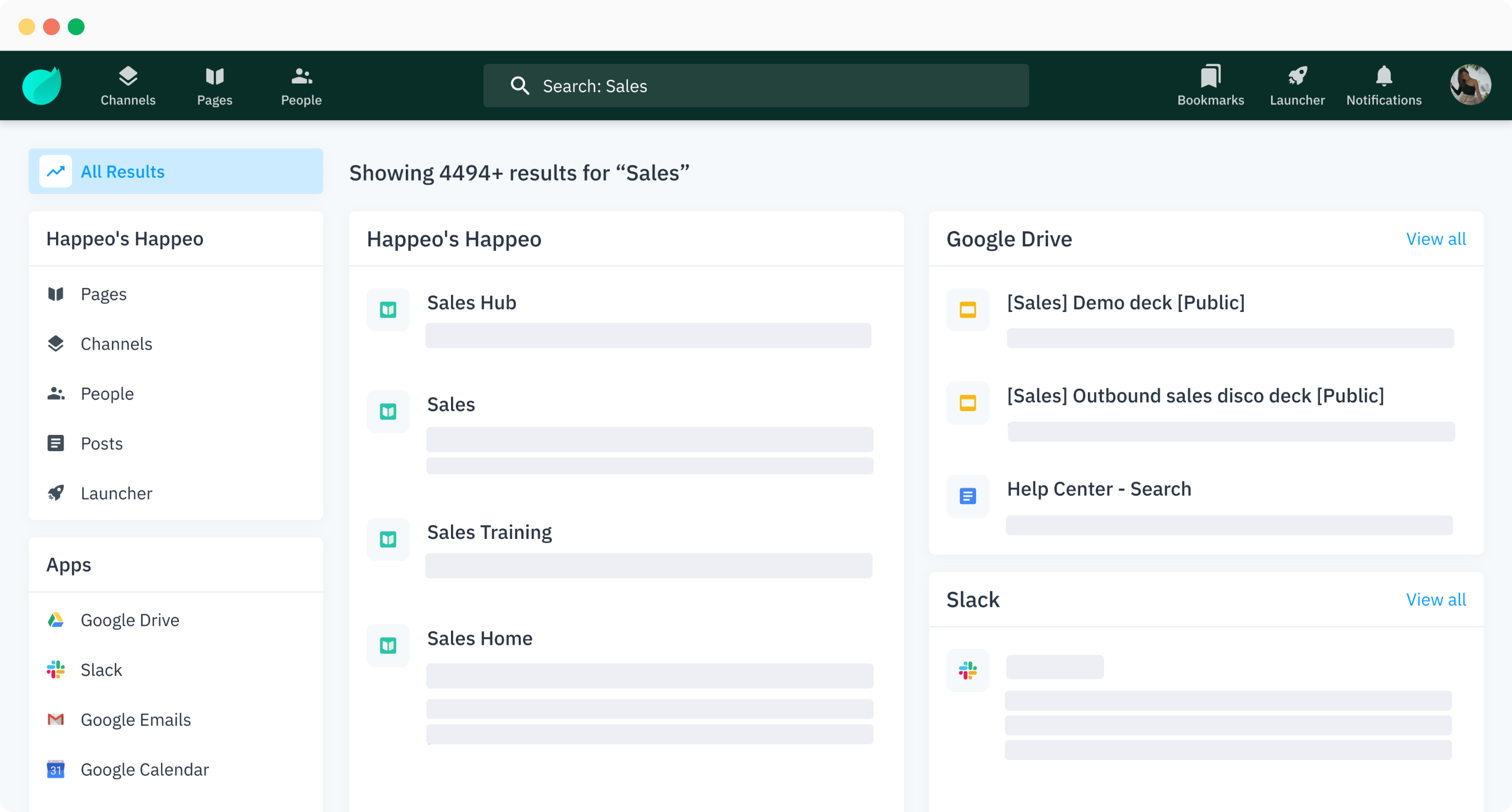Open the Launcher rocket in top bar
This screenshot has width=1512, height=812.
[1297, 86]
